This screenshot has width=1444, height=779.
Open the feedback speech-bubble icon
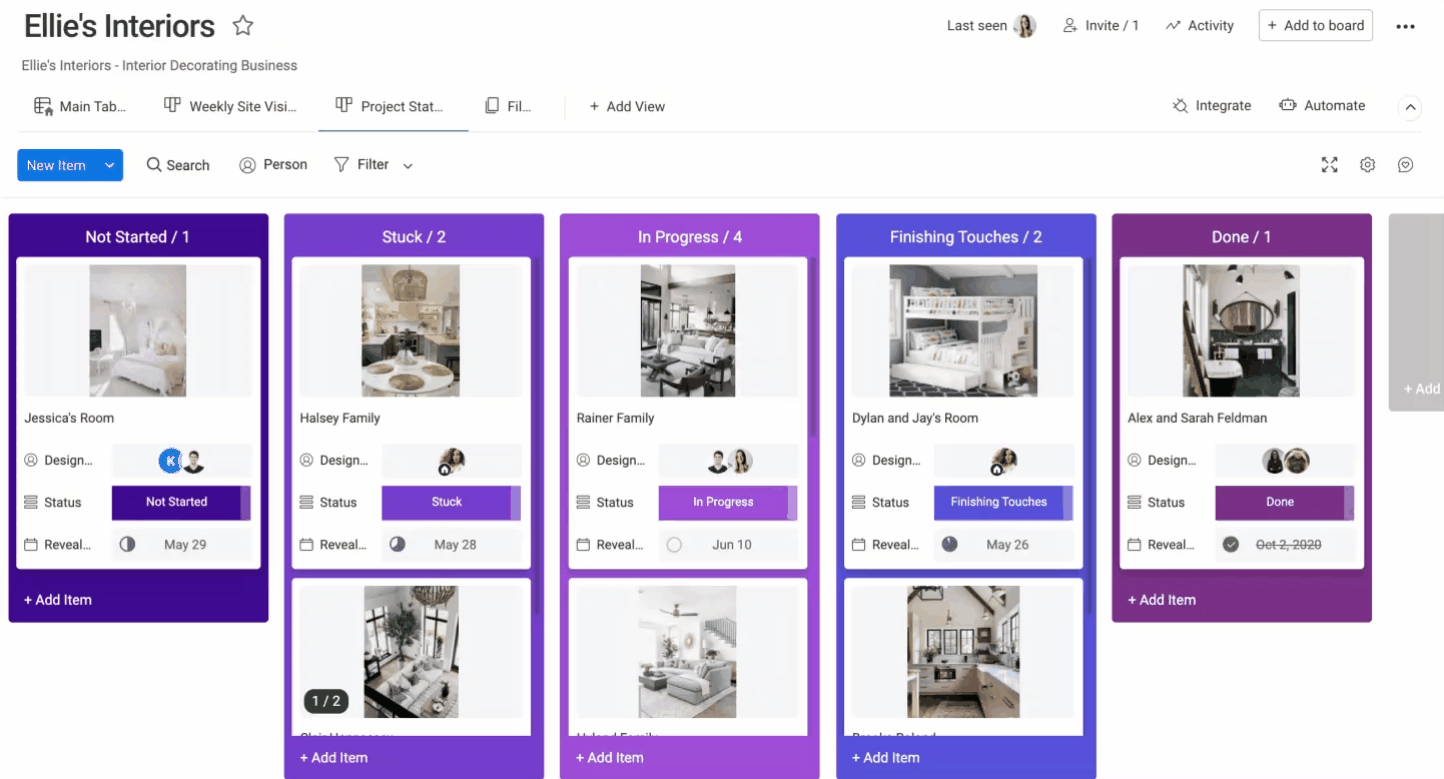click(1405, 165)
